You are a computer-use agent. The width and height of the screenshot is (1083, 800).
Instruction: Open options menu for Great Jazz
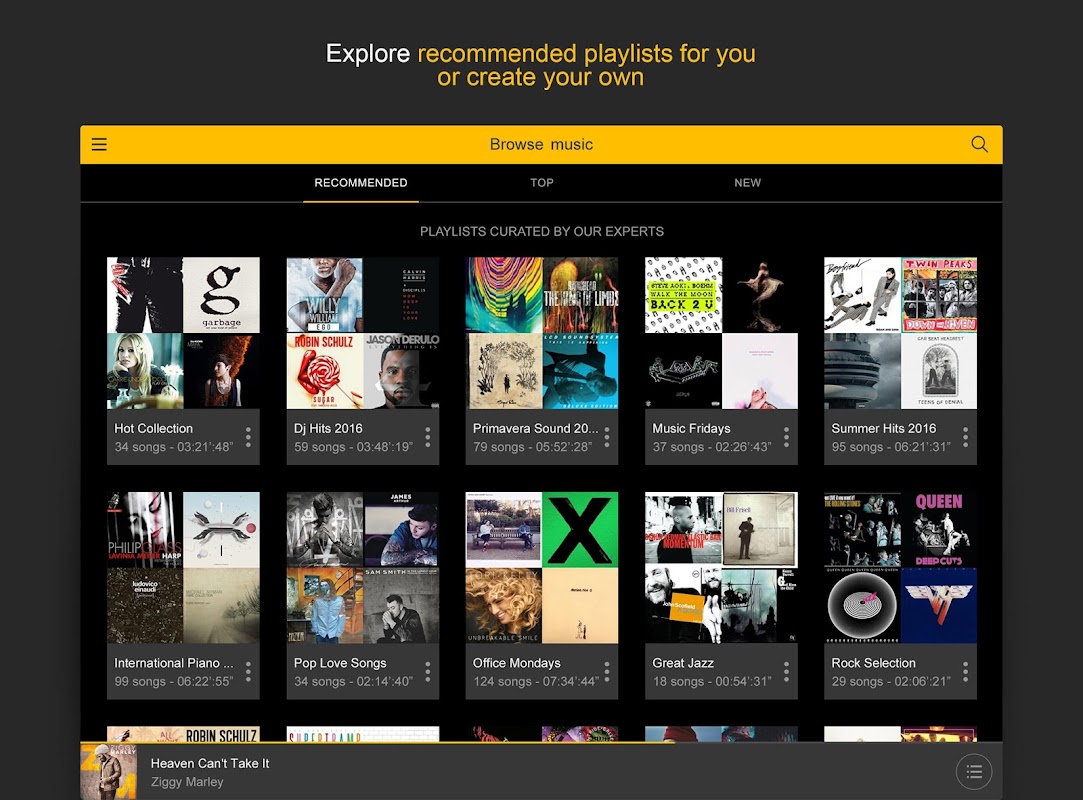[x=786, y=672]
